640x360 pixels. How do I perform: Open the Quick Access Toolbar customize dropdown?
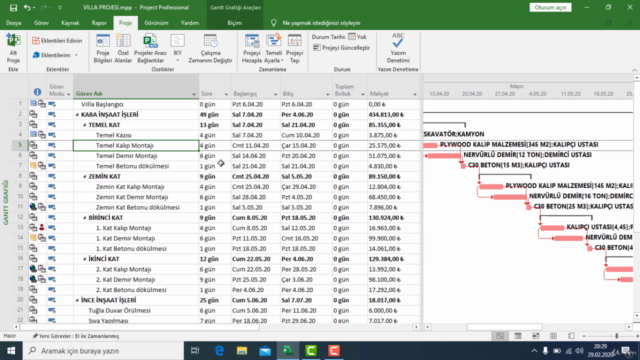point(60,7)
